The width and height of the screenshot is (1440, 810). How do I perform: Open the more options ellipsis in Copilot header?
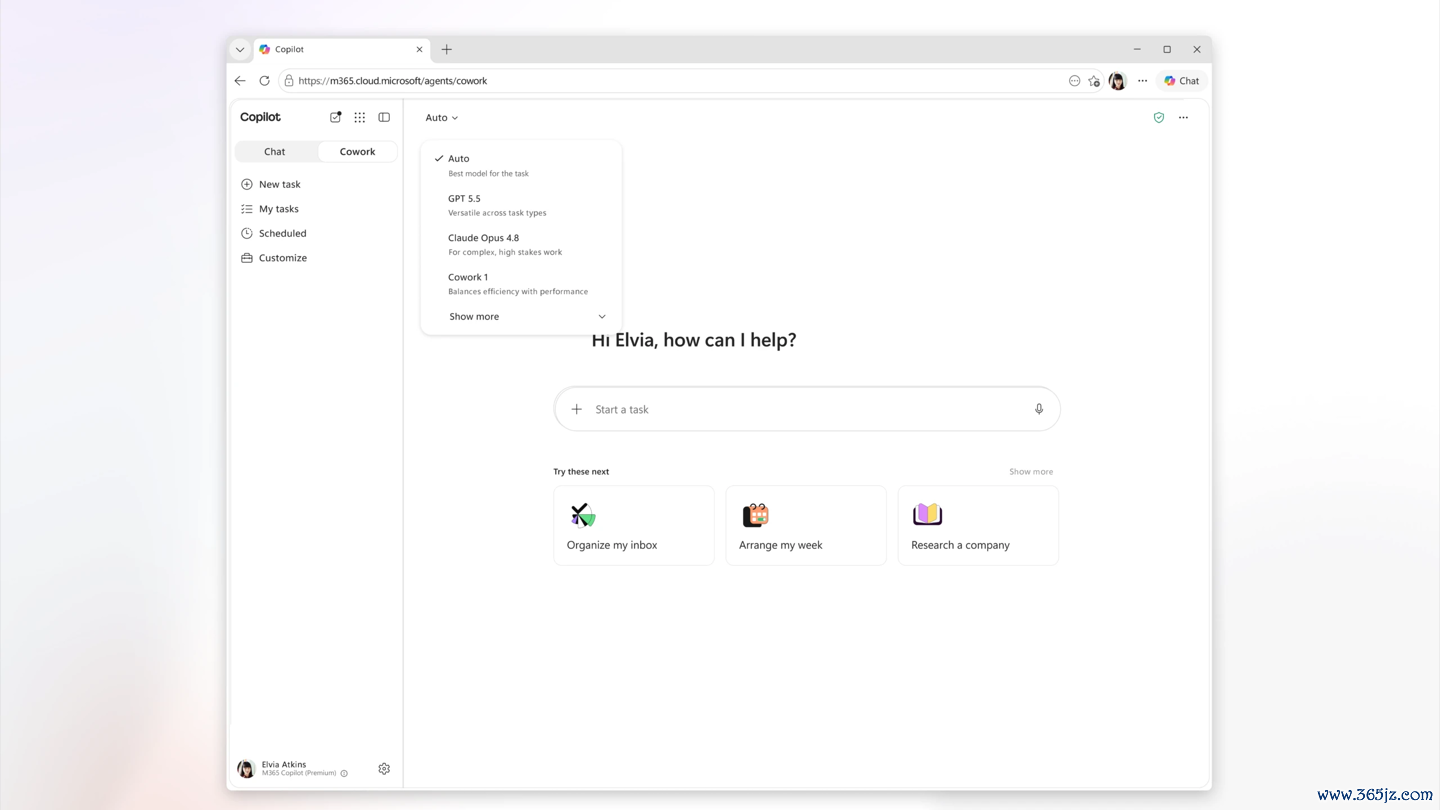pos(1184,118)
